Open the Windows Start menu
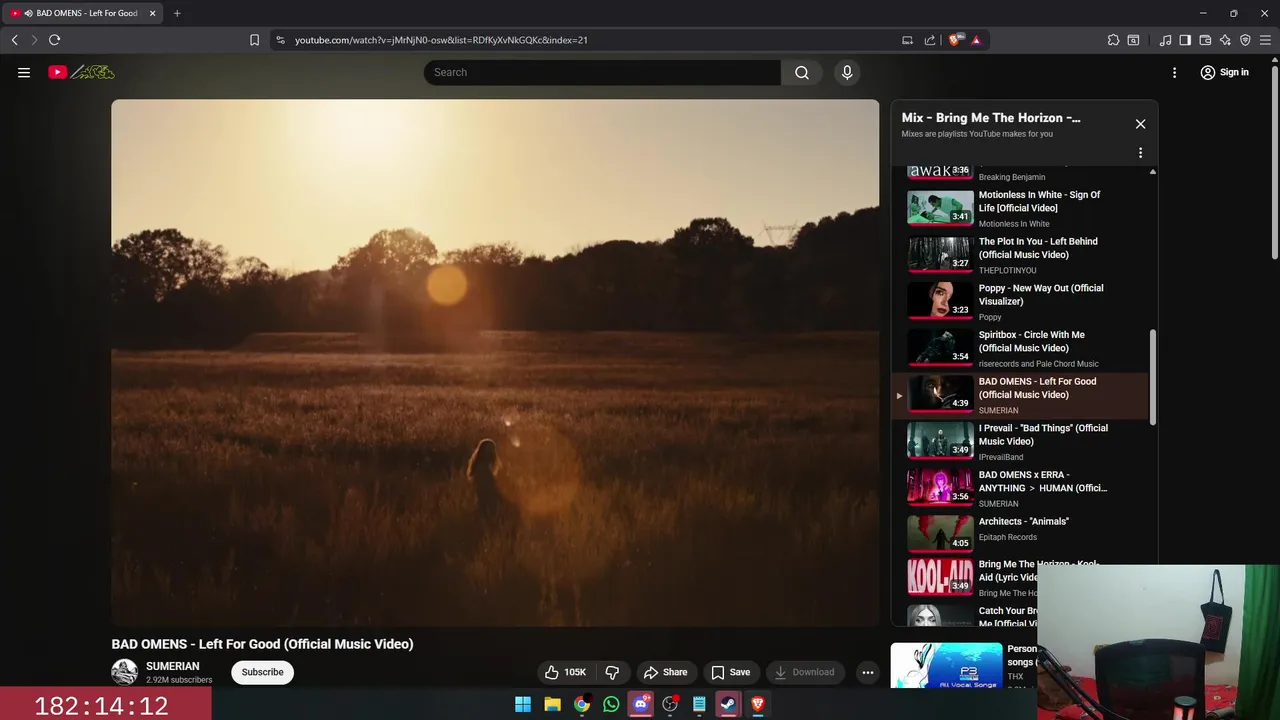This screenshot has width=1280, height=720. pyautogui.click(x=523, y=704)
